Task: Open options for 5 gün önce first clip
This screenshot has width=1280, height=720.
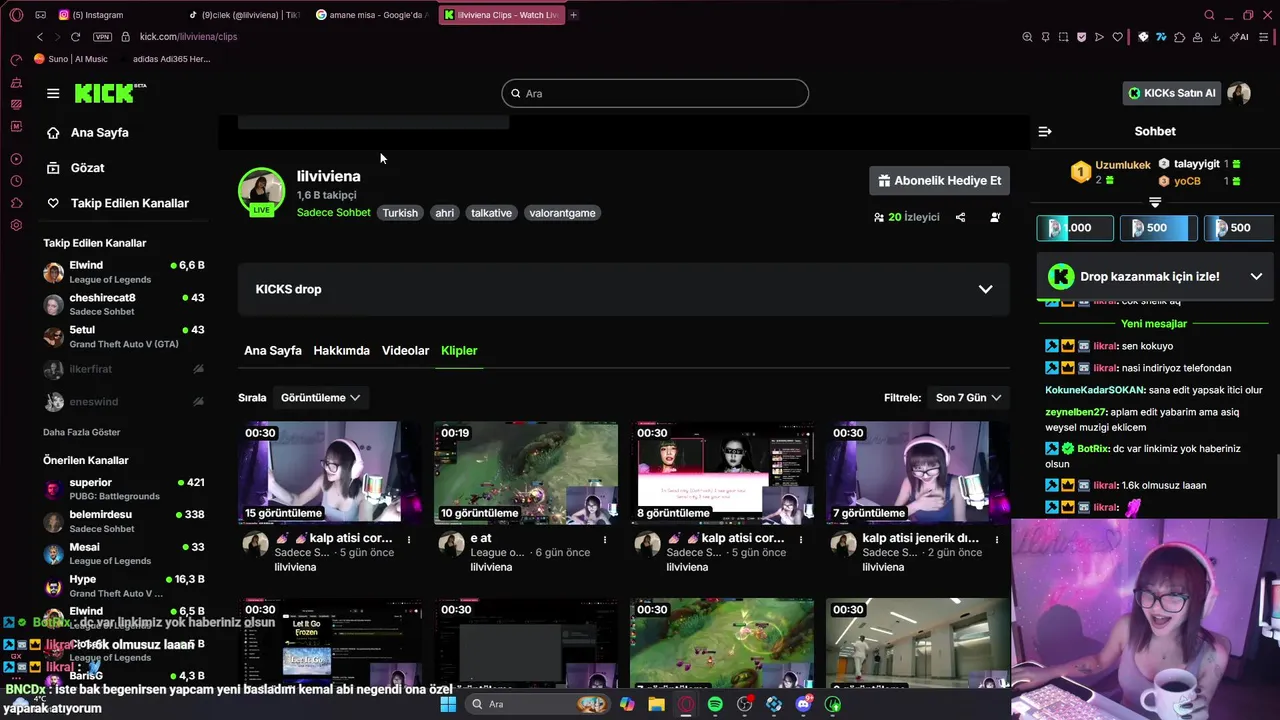Action: (x=409, y=539)
